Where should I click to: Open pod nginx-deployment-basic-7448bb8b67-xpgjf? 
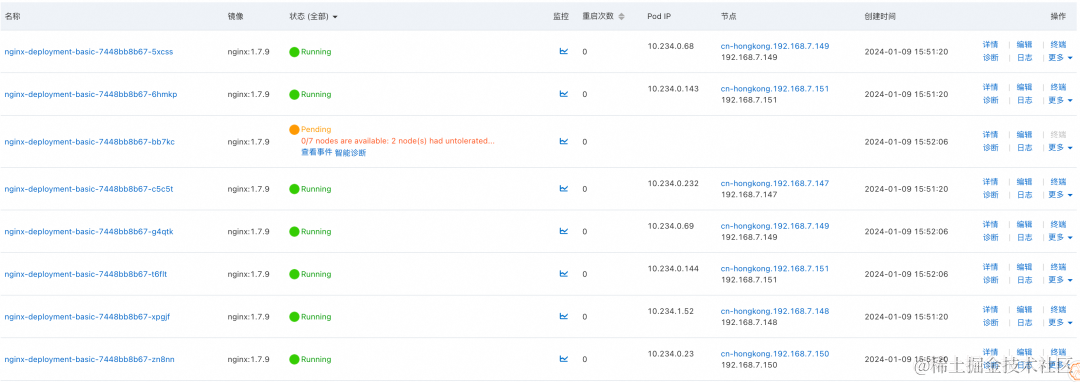pos(87,317)
